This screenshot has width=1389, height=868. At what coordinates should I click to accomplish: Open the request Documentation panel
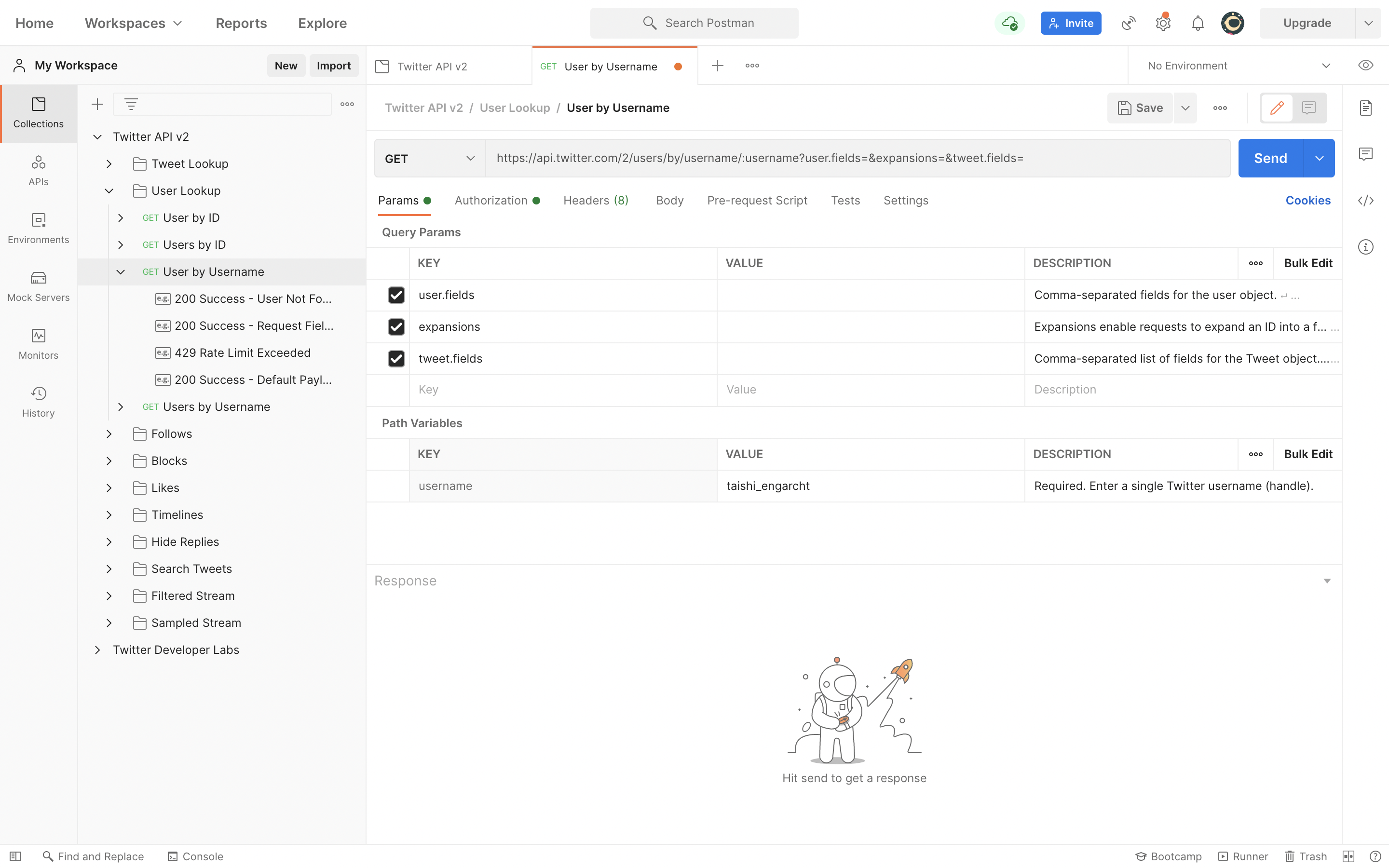[x=1366, y=108]
